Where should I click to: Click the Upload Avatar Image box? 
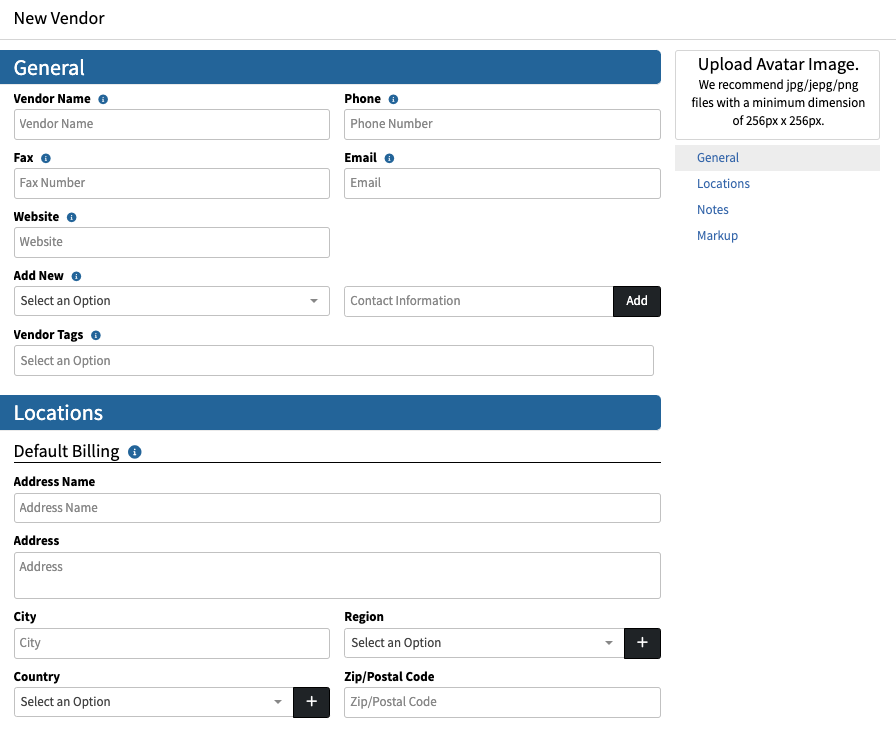777,95
